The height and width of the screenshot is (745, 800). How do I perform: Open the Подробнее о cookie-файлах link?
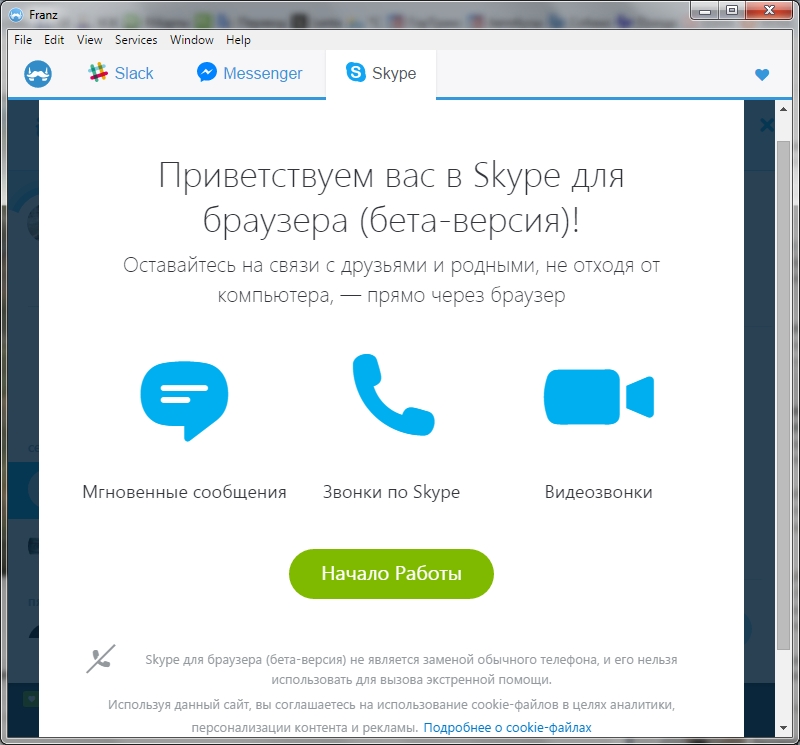point(507,728)
